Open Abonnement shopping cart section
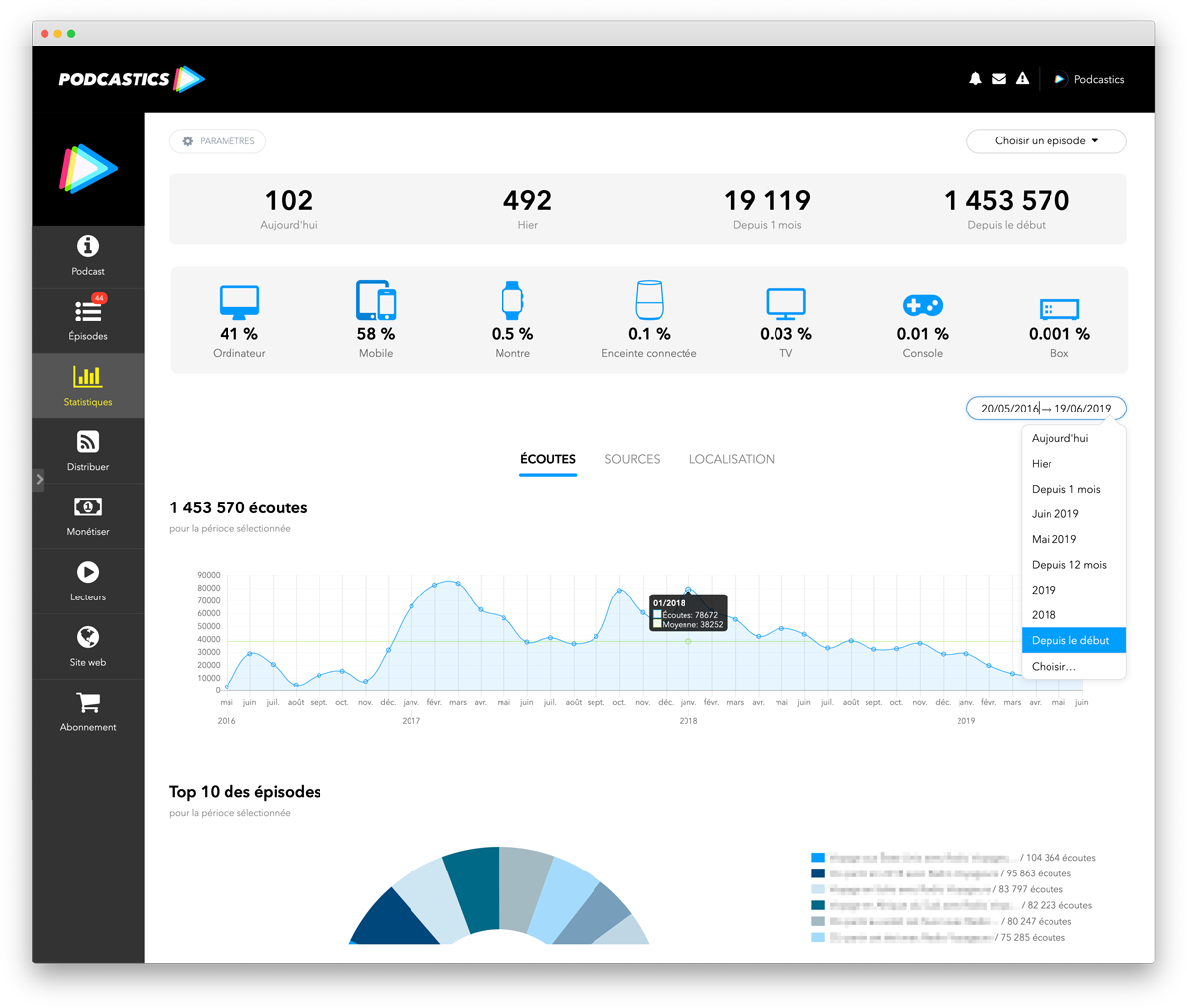Screen dimensions: 1187x1008 point(88,711)
